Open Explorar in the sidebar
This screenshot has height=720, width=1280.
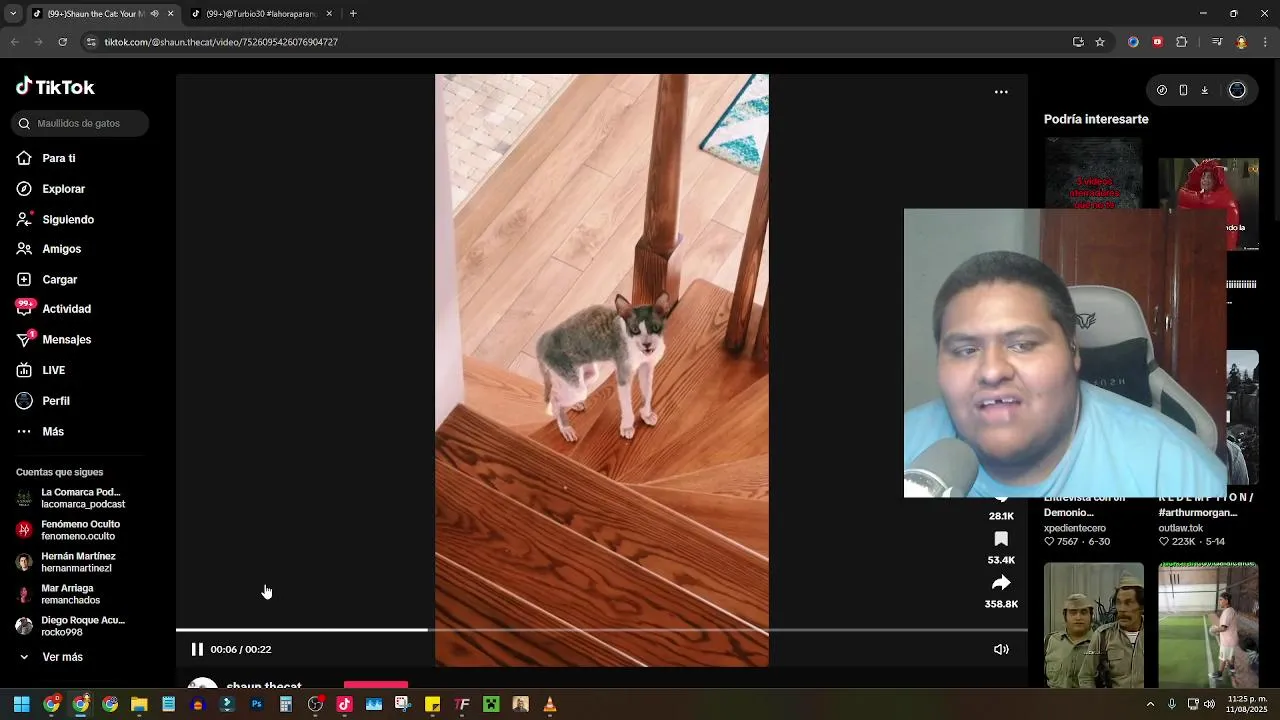[51, 189]
